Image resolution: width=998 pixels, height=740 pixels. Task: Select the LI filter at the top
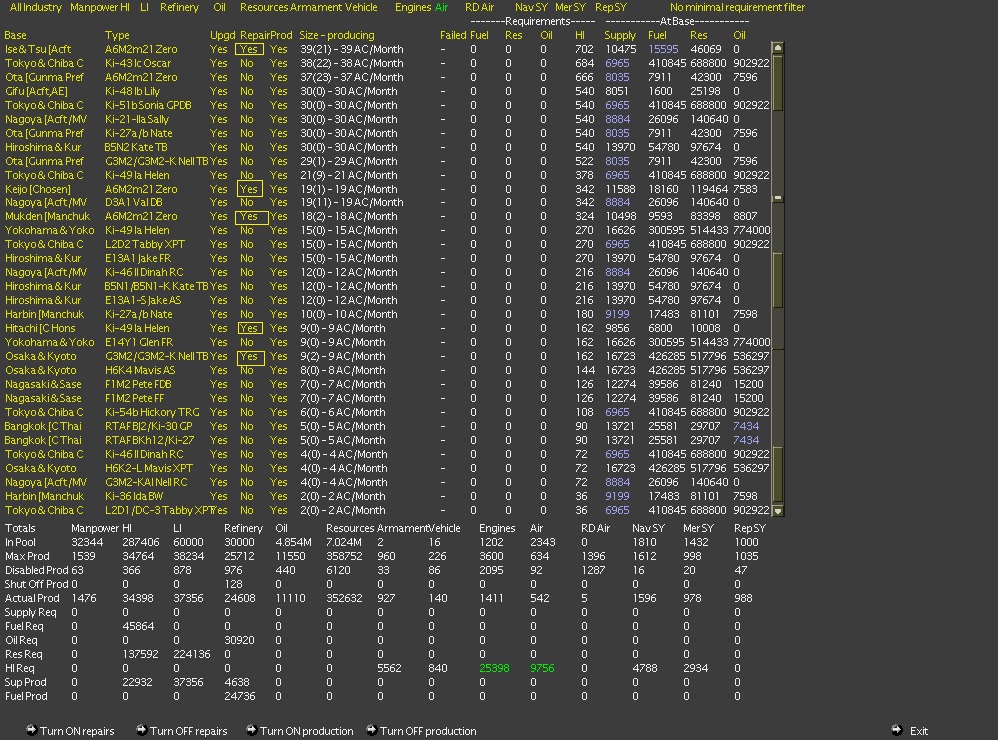pos(144,8)
